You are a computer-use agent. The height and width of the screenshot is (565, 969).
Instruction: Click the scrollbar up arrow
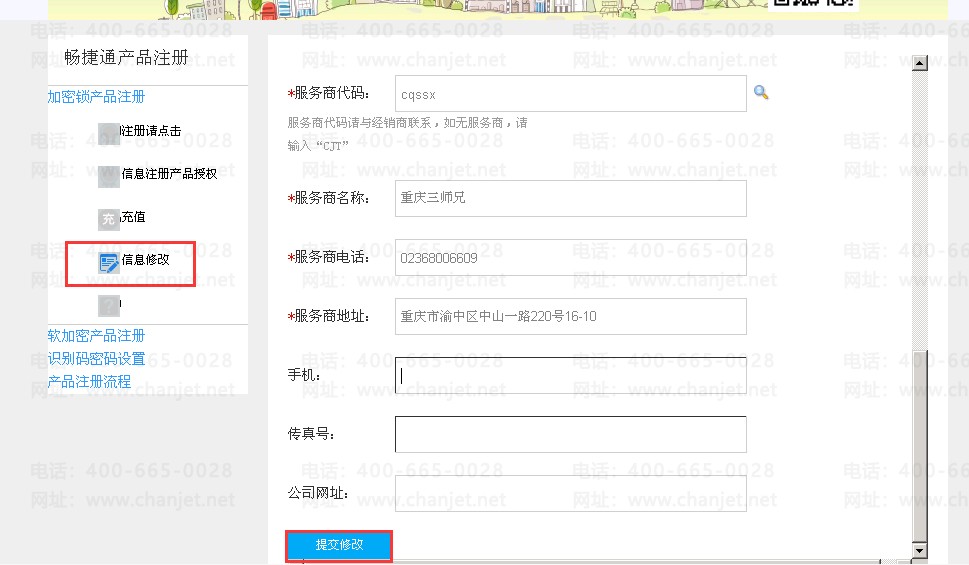click(920, 62)
